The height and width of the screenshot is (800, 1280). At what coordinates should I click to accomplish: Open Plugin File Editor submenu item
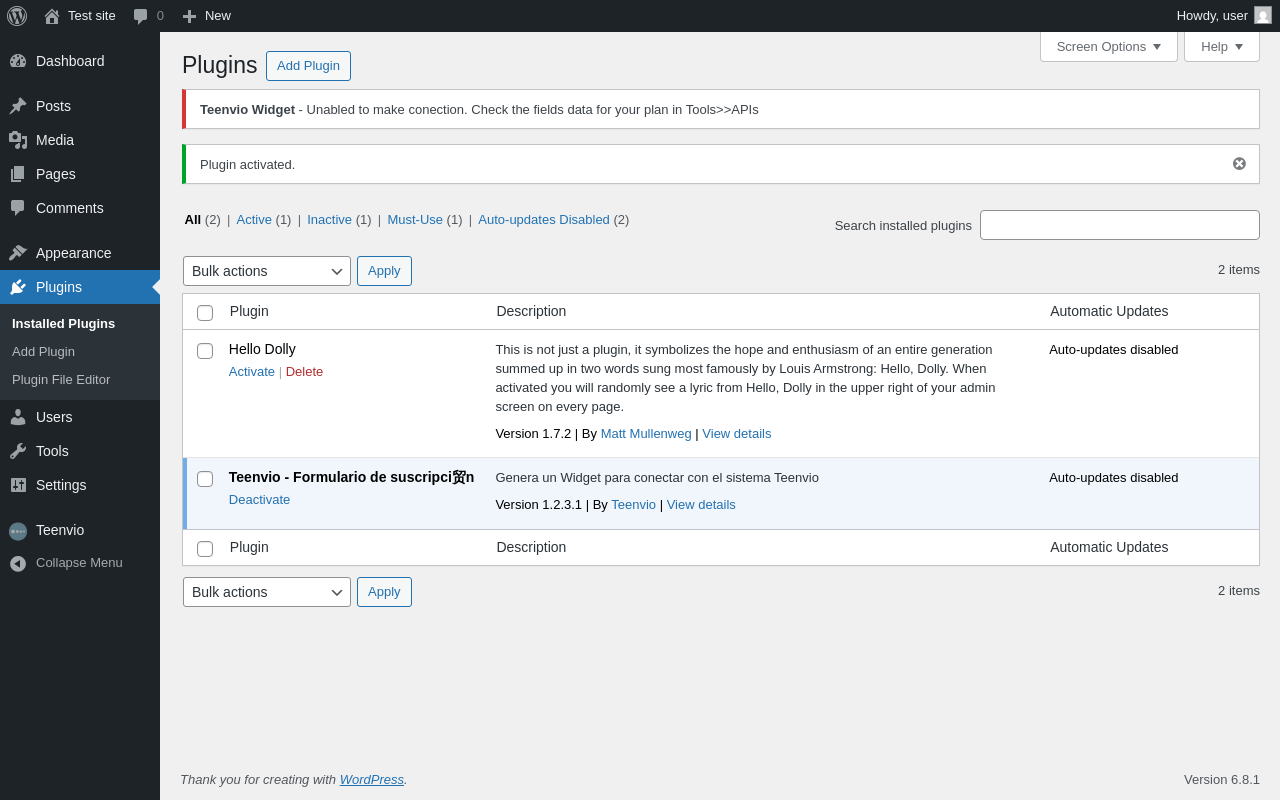pyautogui.click(x=61, y=380)
